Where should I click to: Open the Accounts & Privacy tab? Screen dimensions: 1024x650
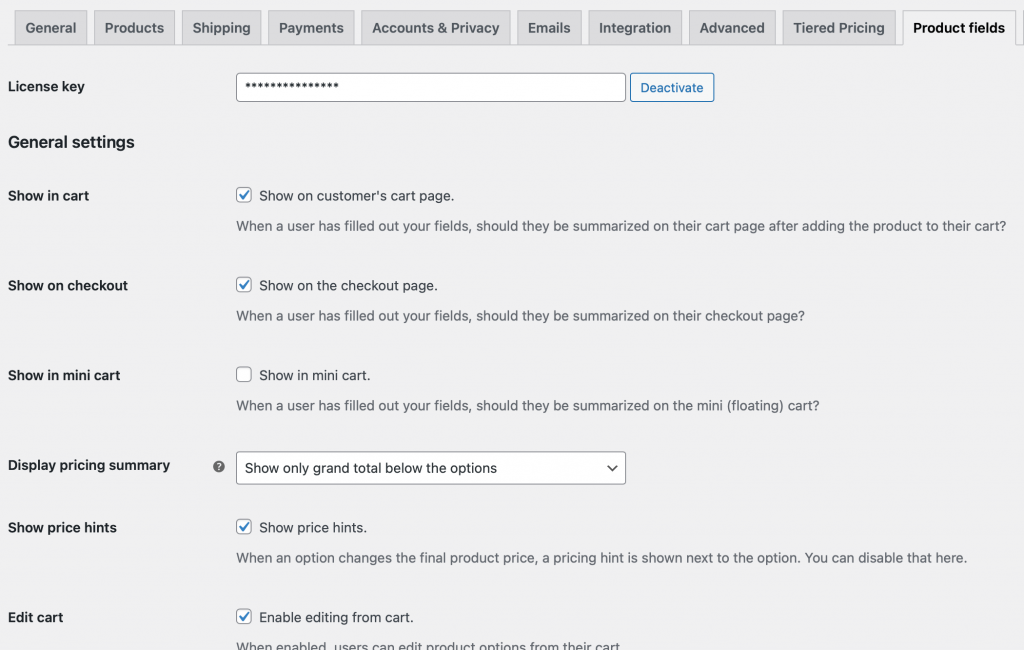tap(435, 27)
